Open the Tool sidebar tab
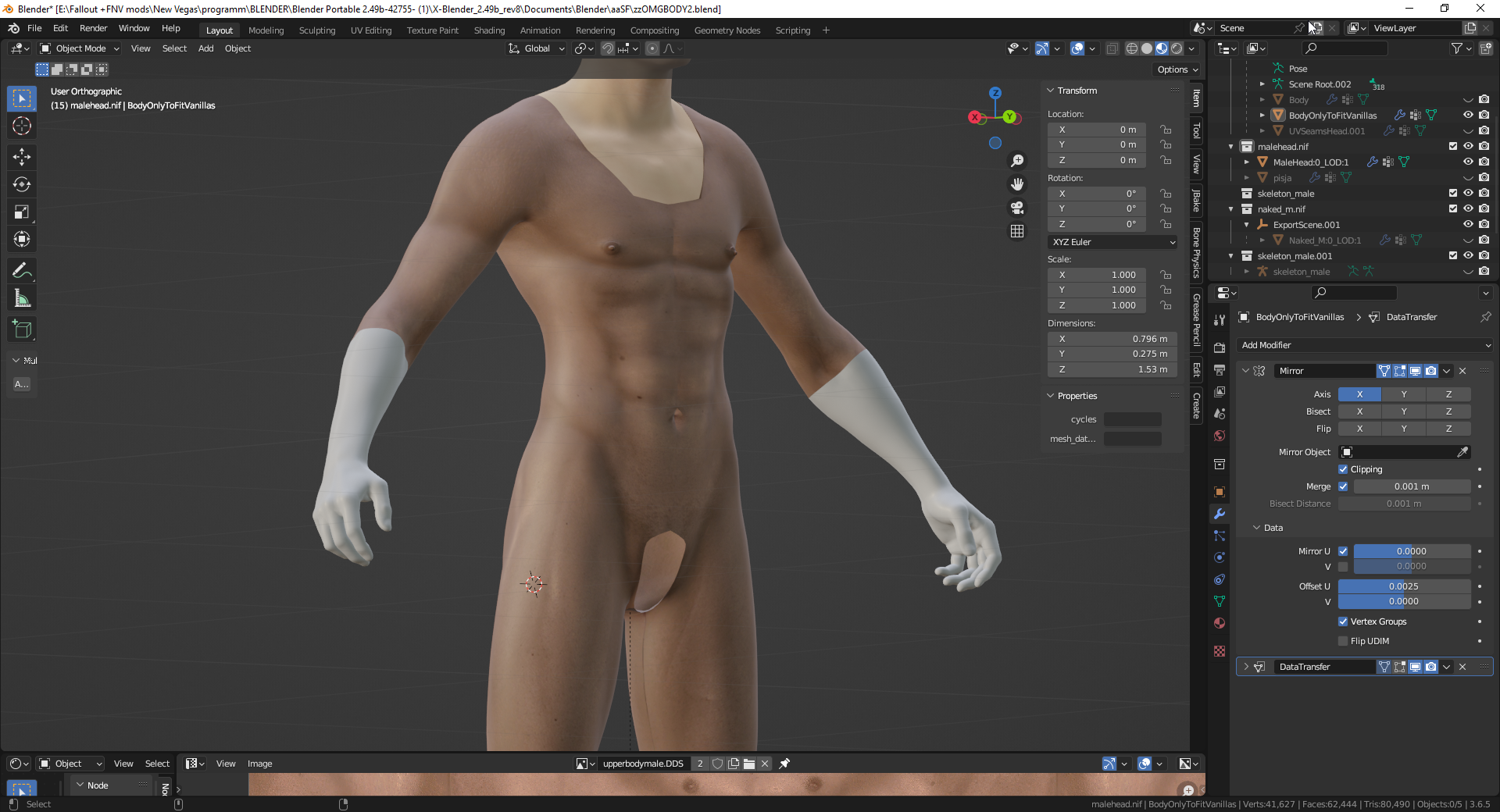Screen dimensions: 1500x812 1196,130
